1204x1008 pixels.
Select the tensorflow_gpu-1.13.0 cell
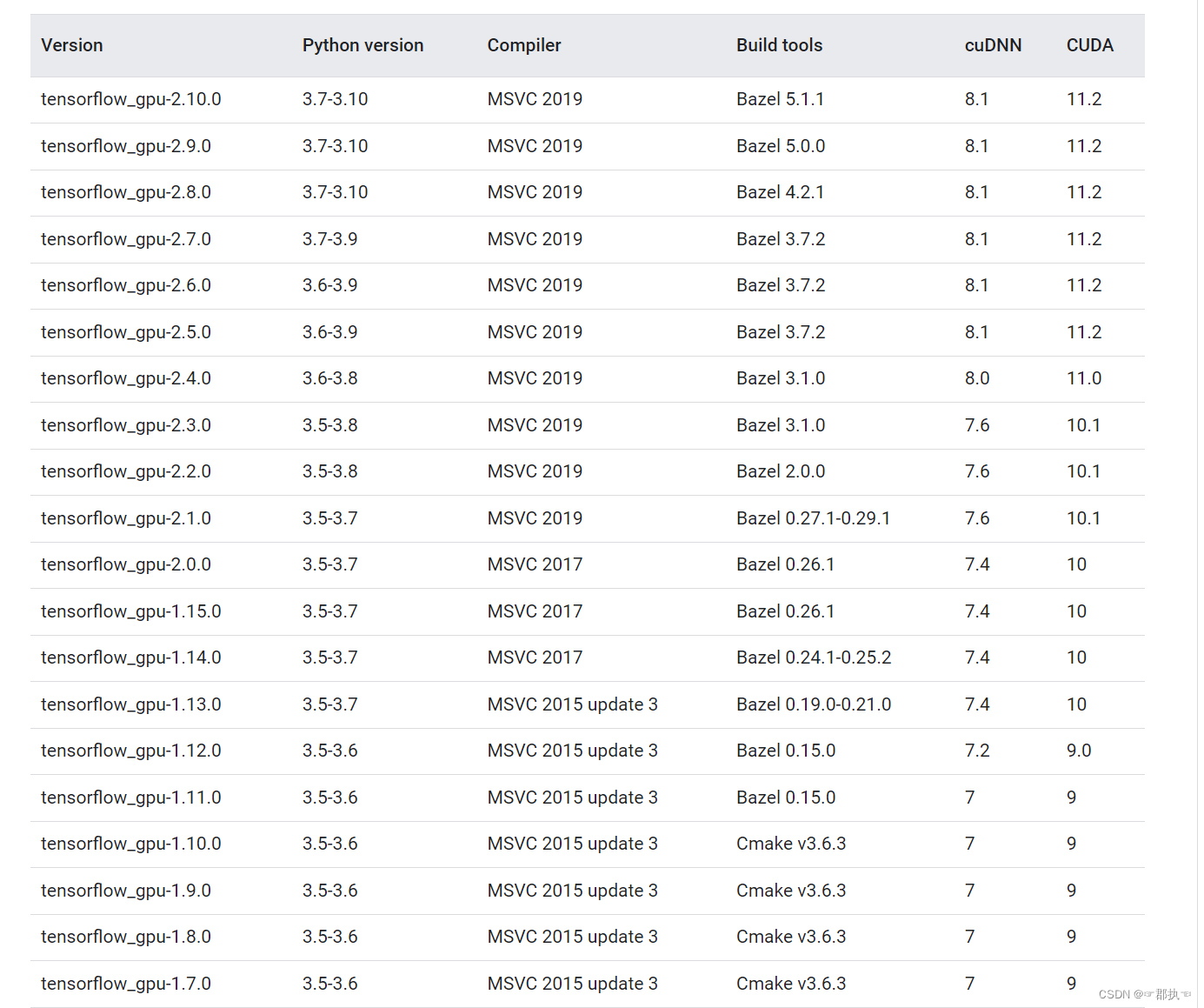tap(131, 704)
